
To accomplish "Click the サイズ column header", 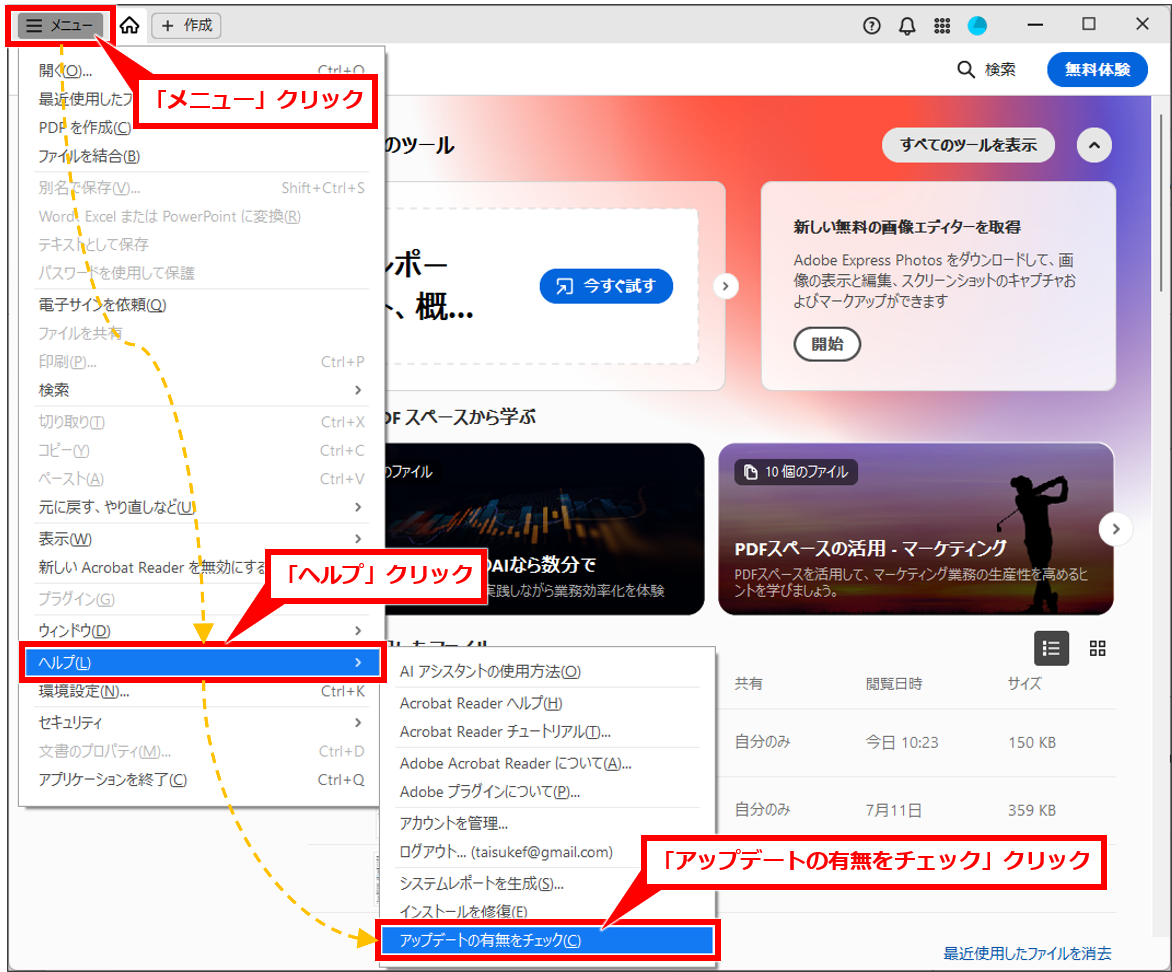I will click(x=1024, y=683).
